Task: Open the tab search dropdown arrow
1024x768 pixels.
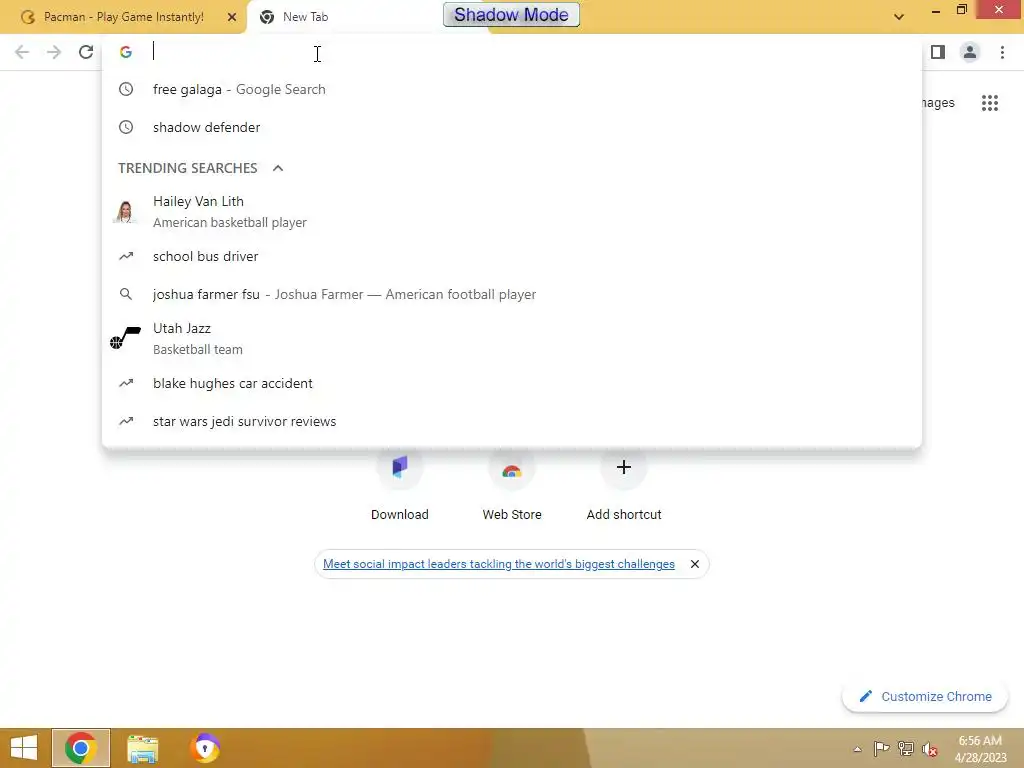Action: click(x=899, y=17)
